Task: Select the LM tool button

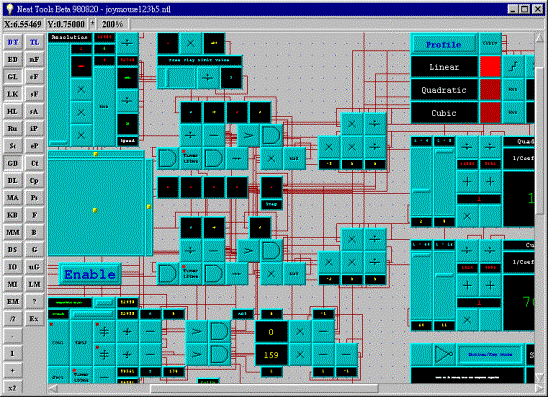Action: (34, 284)
